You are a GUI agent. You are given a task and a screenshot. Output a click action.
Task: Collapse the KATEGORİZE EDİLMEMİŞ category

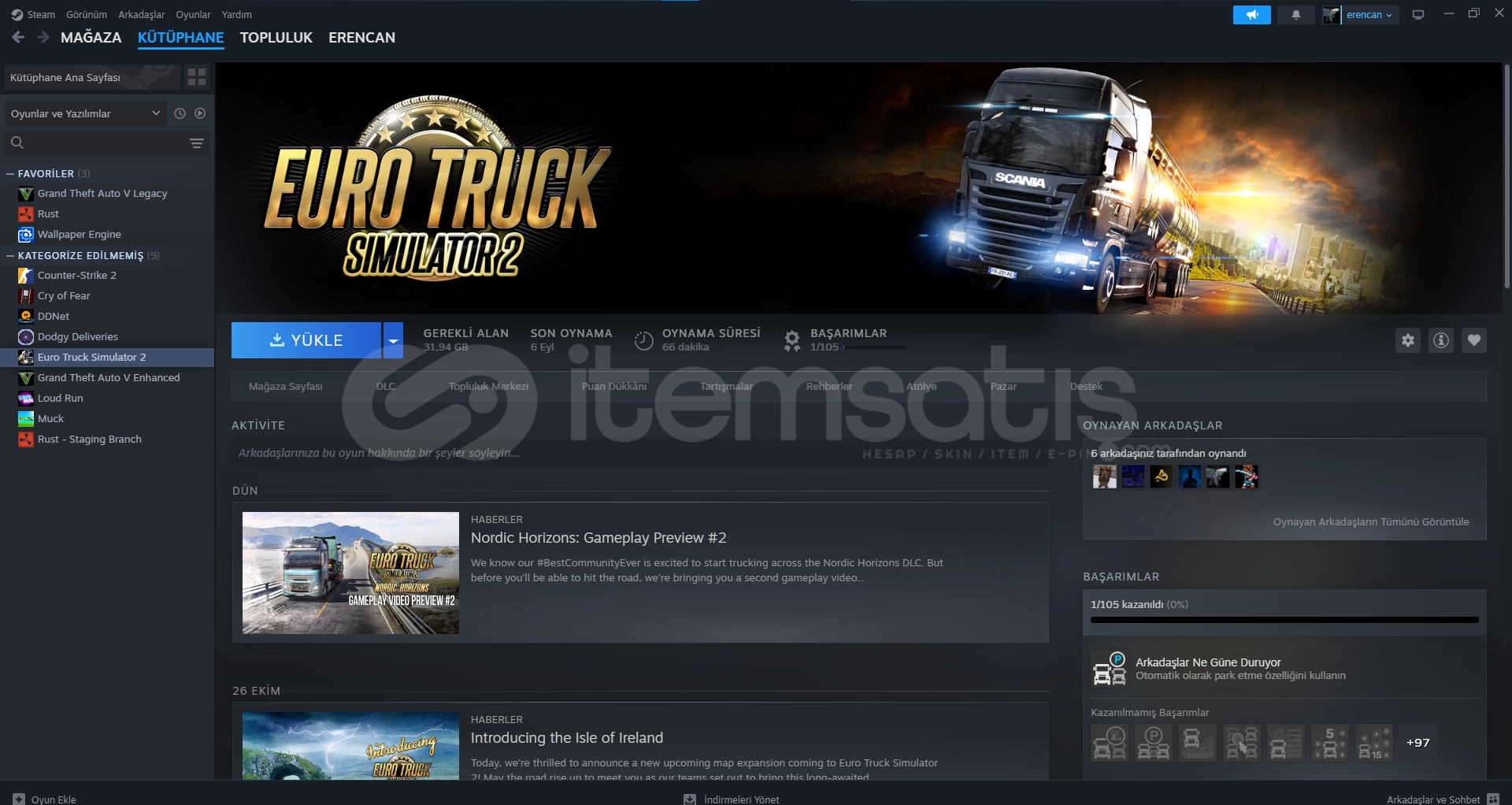pyautogui.click(x=10, y=255)
